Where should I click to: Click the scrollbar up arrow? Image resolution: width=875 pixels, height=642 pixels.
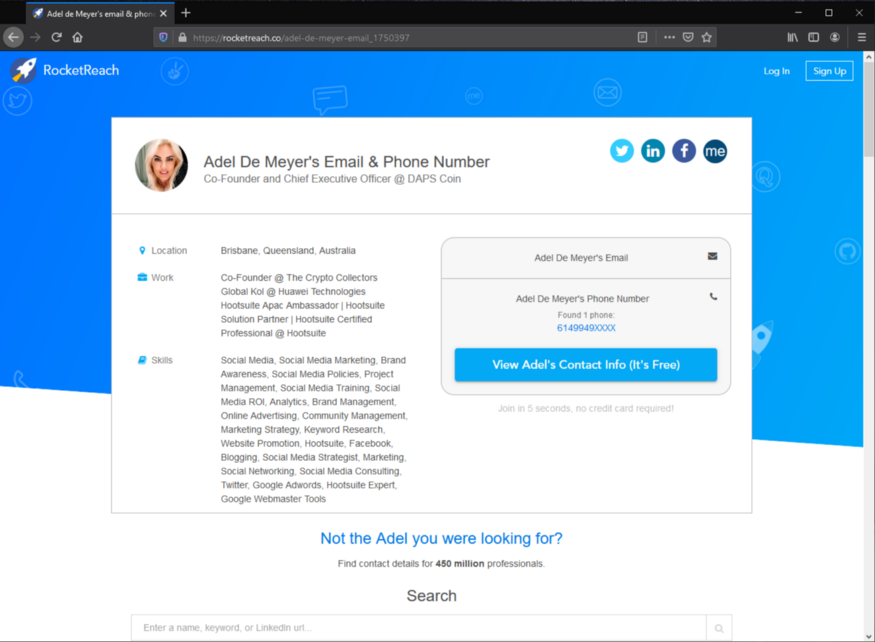click(869, 56)
